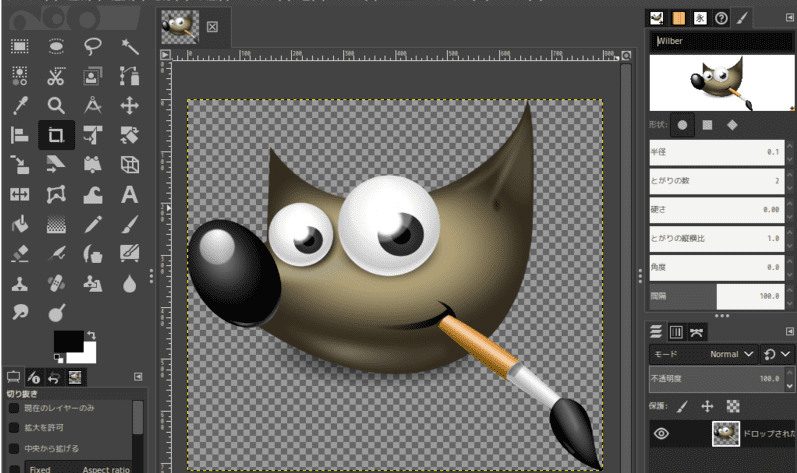Switch to the Tool Options tab

[x=14, y=377]
